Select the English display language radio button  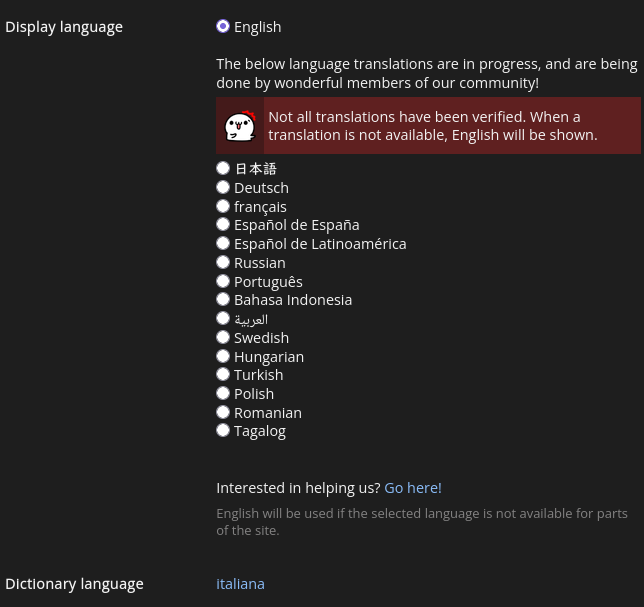223,26
